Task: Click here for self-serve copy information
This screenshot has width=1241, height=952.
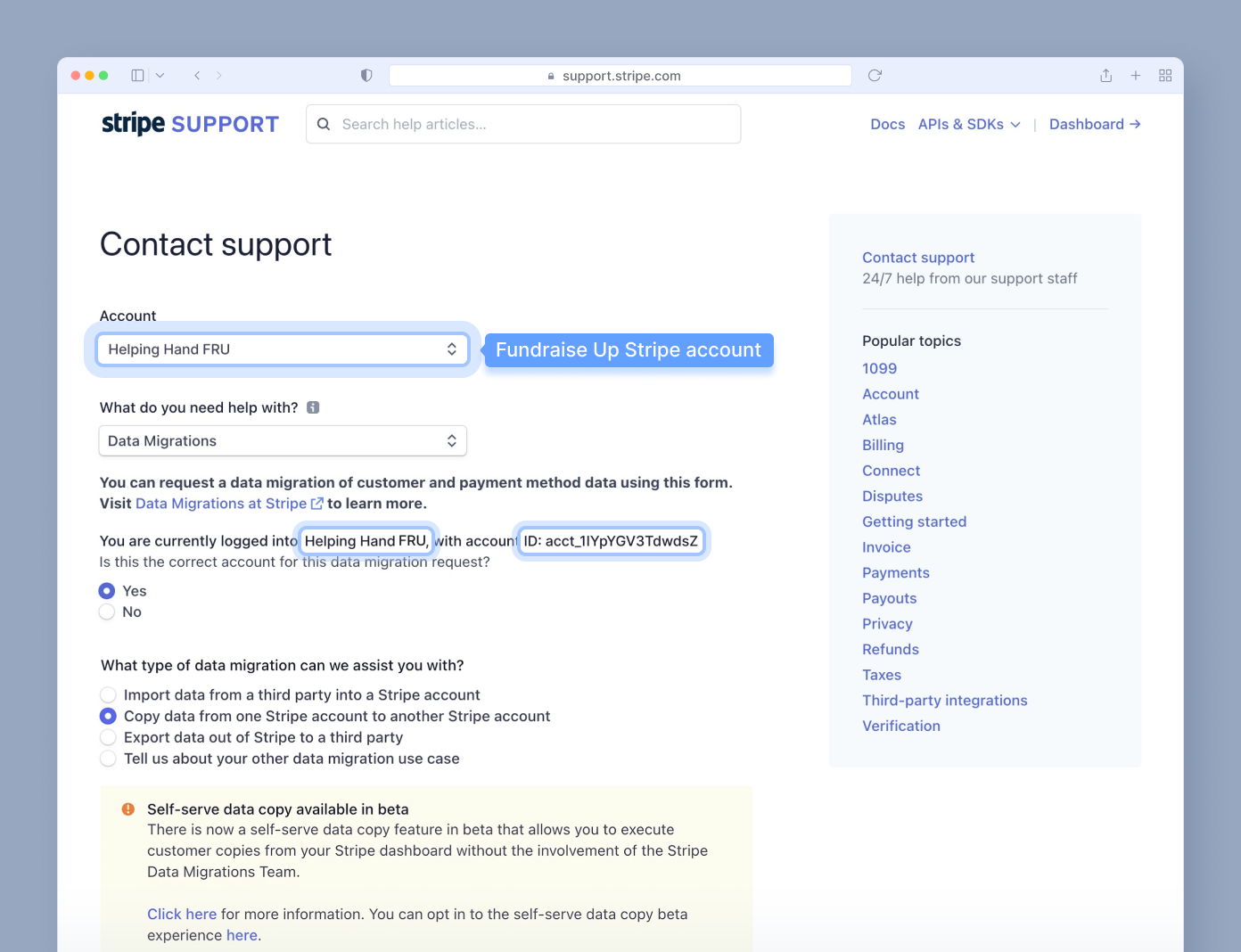Action: click(182, 914)
